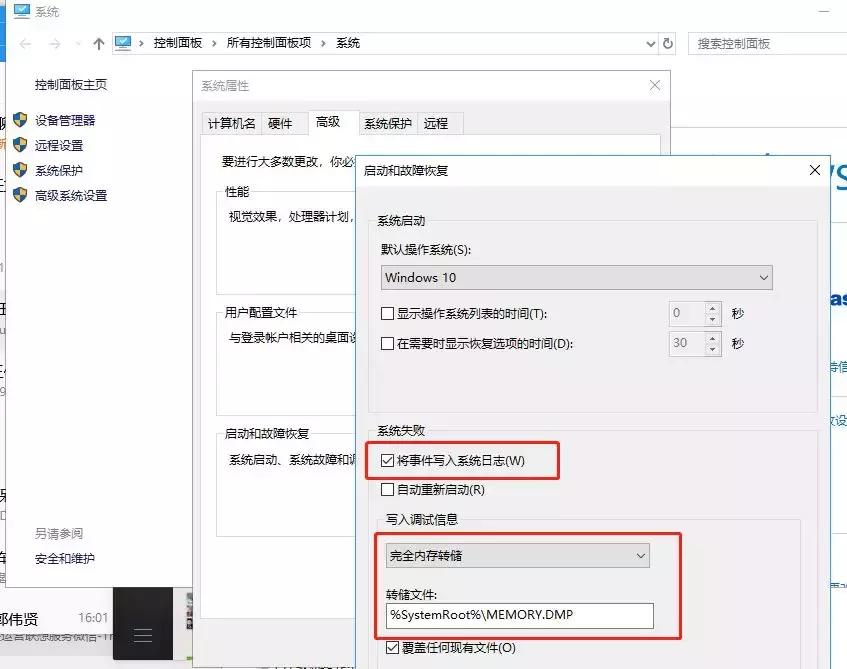Viewport: 847px width, 669px height.
Task: Click the up-folder arrow in address bar
Action: pyautogui.click(x=97, y=43)
